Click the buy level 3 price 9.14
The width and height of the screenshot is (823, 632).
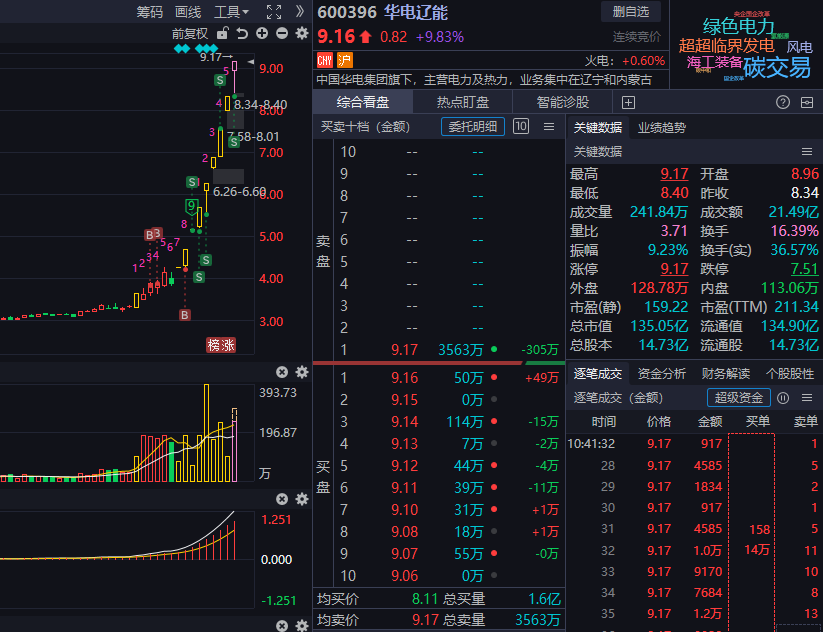pyautogui.click(x=404, y=422)
